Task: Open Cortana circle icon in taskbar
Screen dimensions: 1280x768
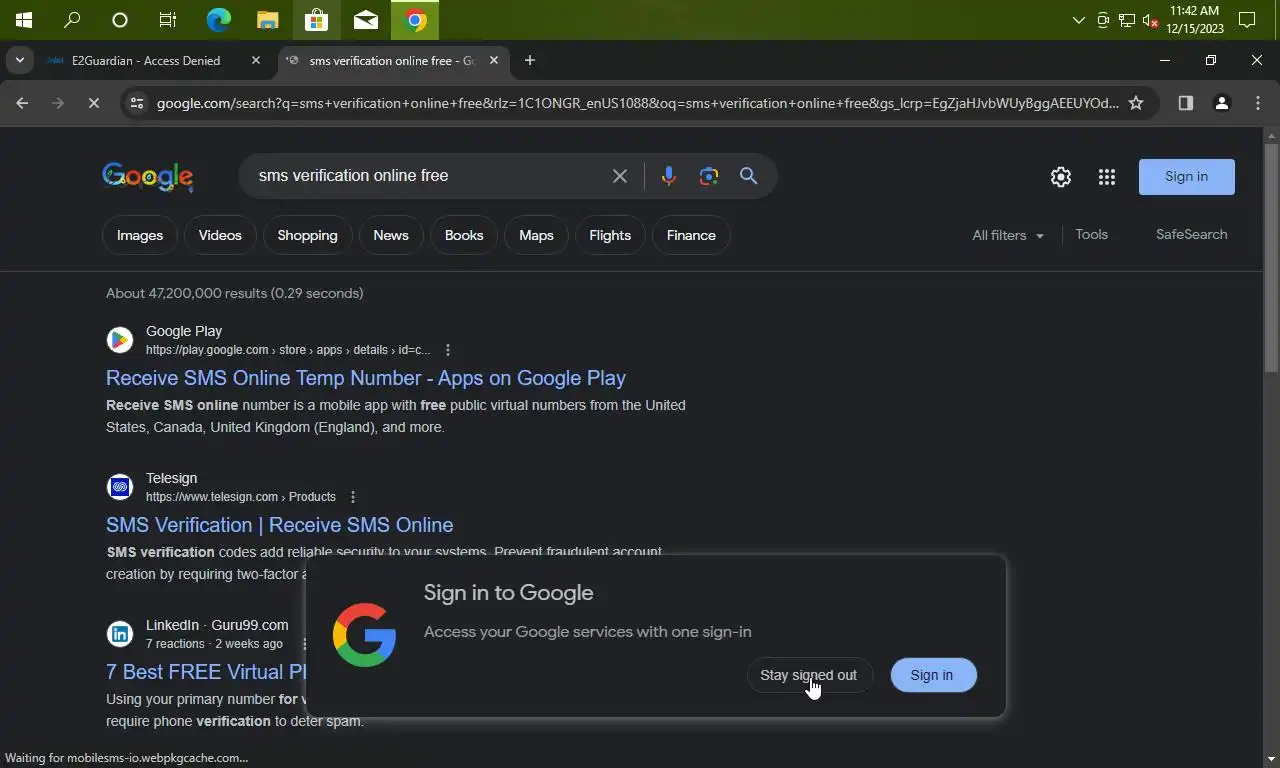Action: click(120, 20)
